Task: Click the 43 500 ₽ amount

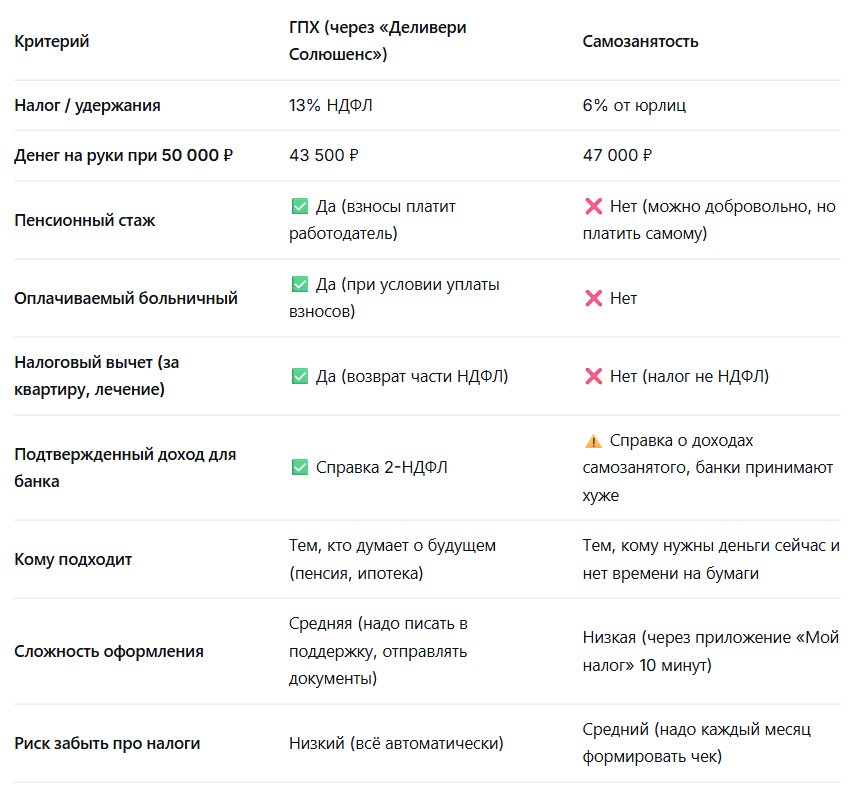Action: pyautogui.click(x=324, y=155)
